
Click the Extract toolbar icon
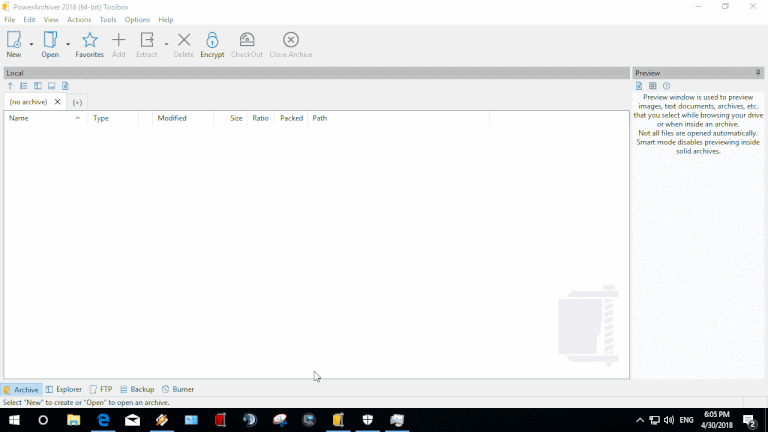click(146, 40)
